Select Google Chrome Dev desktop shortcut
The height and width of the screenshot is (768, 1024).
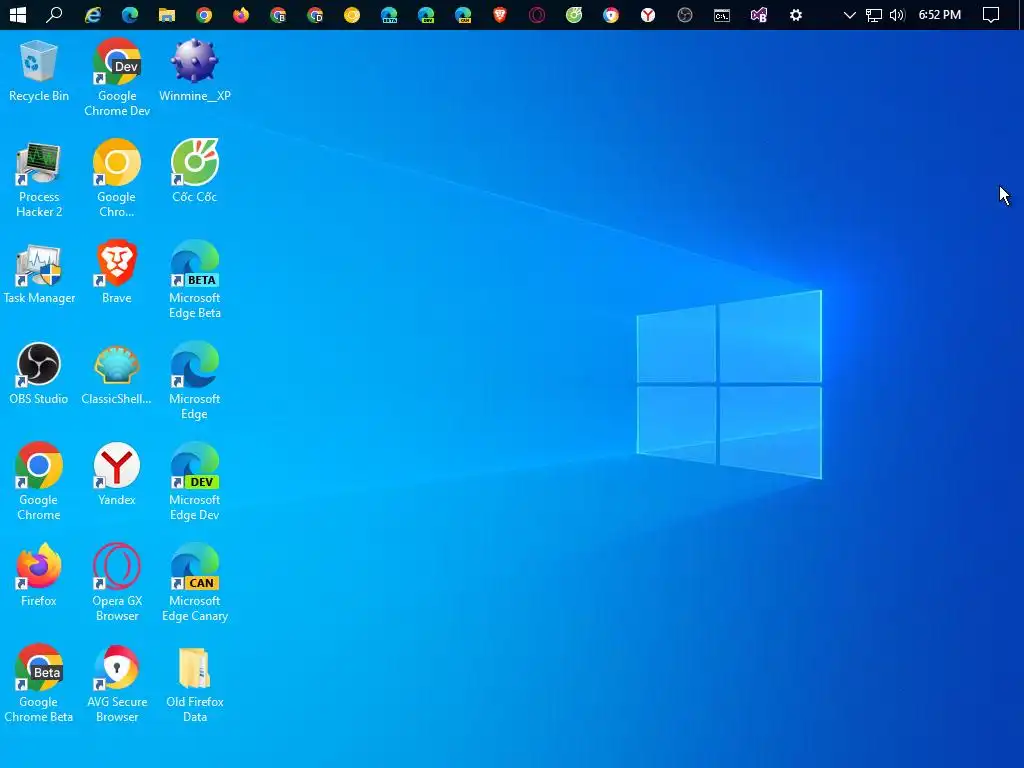point(117,77)
